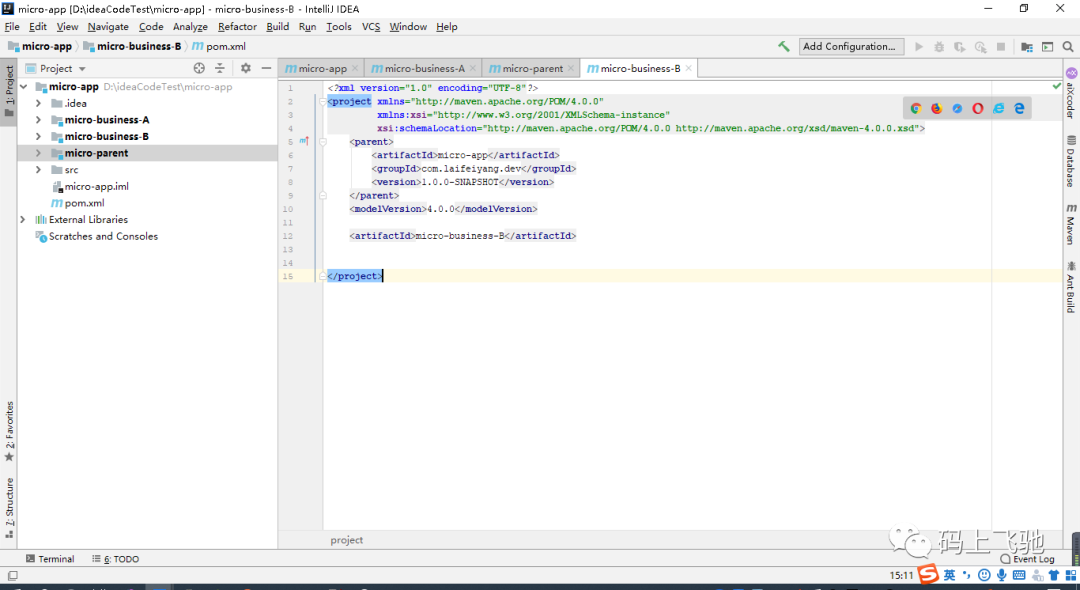Expand the micro-business-B module
This screenshot has width=1080, height=590.
tap(39, 136)
